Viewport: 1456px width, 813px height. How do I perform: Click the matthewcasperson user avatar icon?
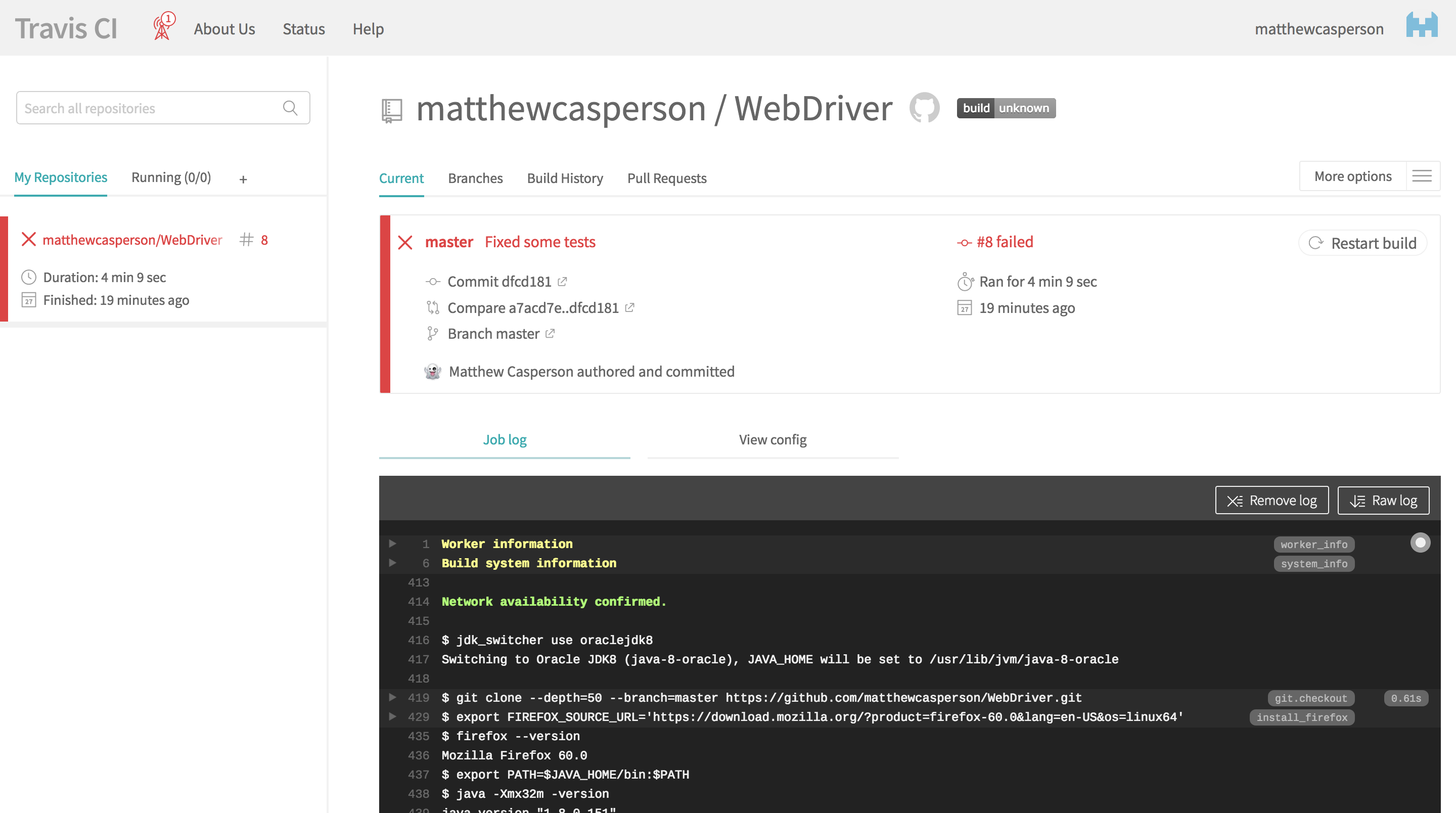click(1422, 26)
